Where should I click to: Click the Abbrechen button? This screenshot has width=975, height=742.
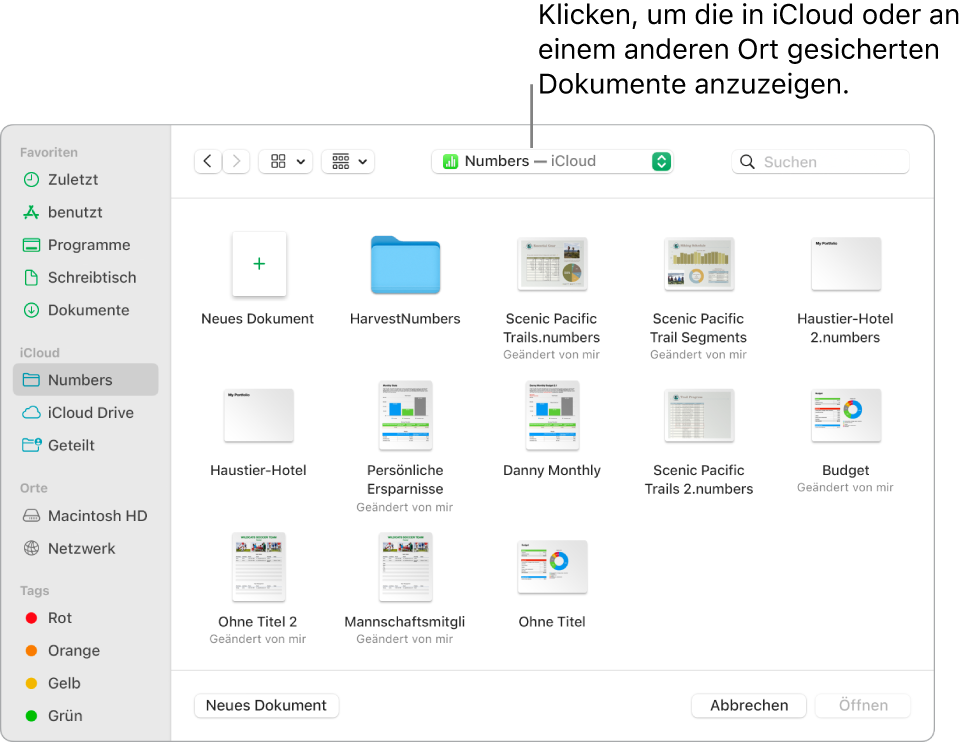(749, 706)
